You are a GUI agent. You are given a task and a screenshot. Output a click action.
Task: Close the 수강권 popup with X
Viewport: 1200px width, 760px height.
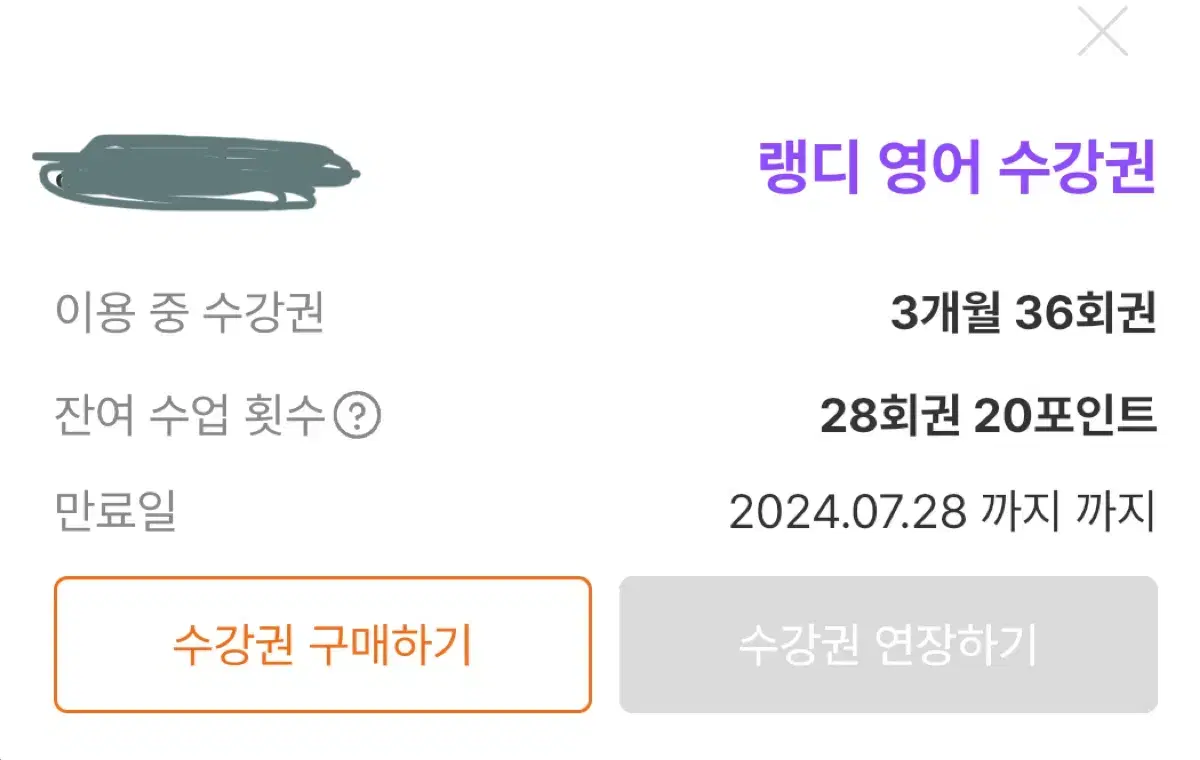[1102, 32]
